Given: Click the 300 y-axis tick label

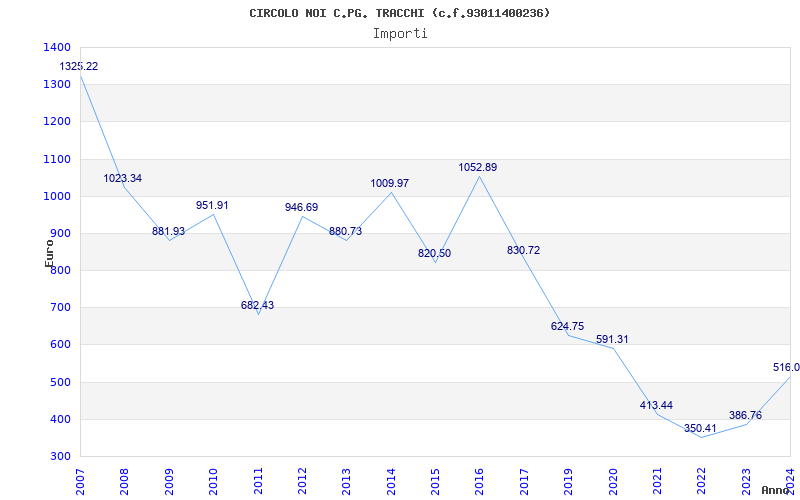Looking at the screenshot, I should [x=61, y=457].
